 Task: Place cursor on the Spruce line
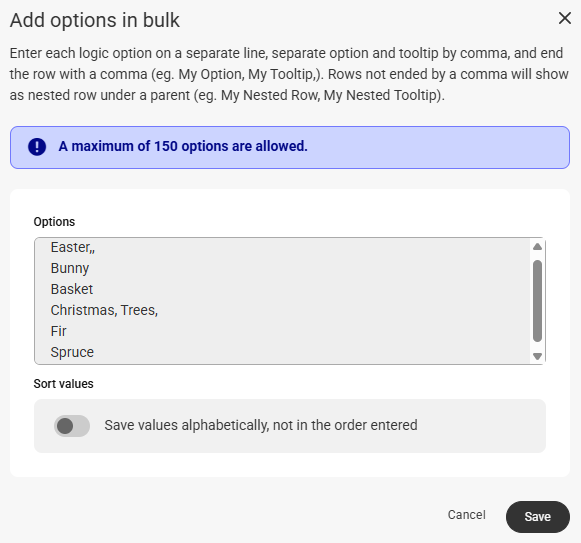click(x=72, y=352)
